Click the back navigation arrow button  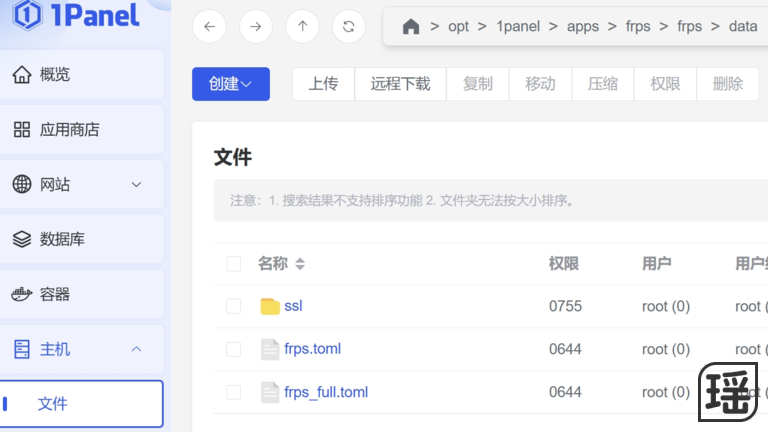(x=208, y=27)
